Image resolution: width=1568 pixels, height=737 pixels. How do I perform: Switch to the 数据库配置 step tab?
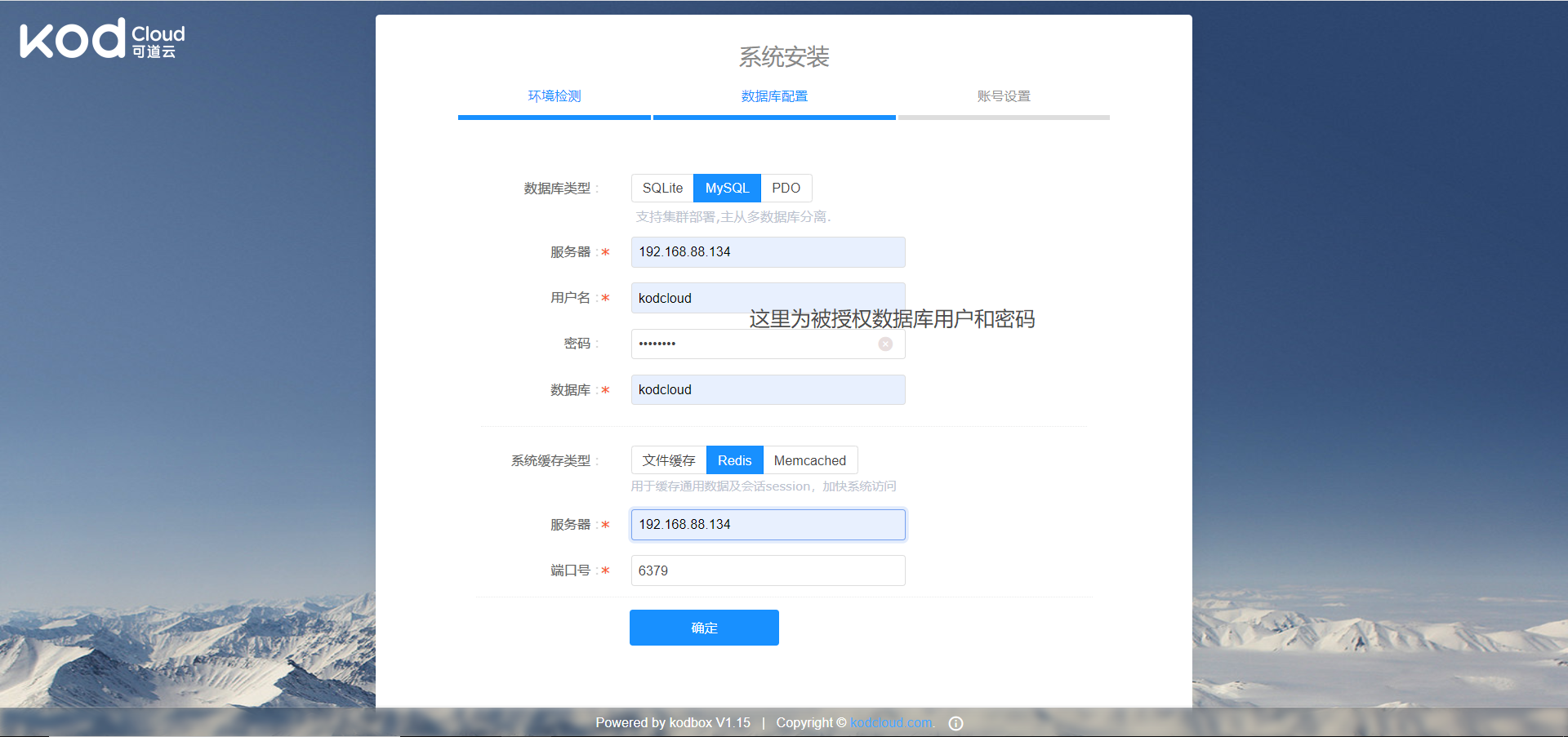[x=774, y=96]
